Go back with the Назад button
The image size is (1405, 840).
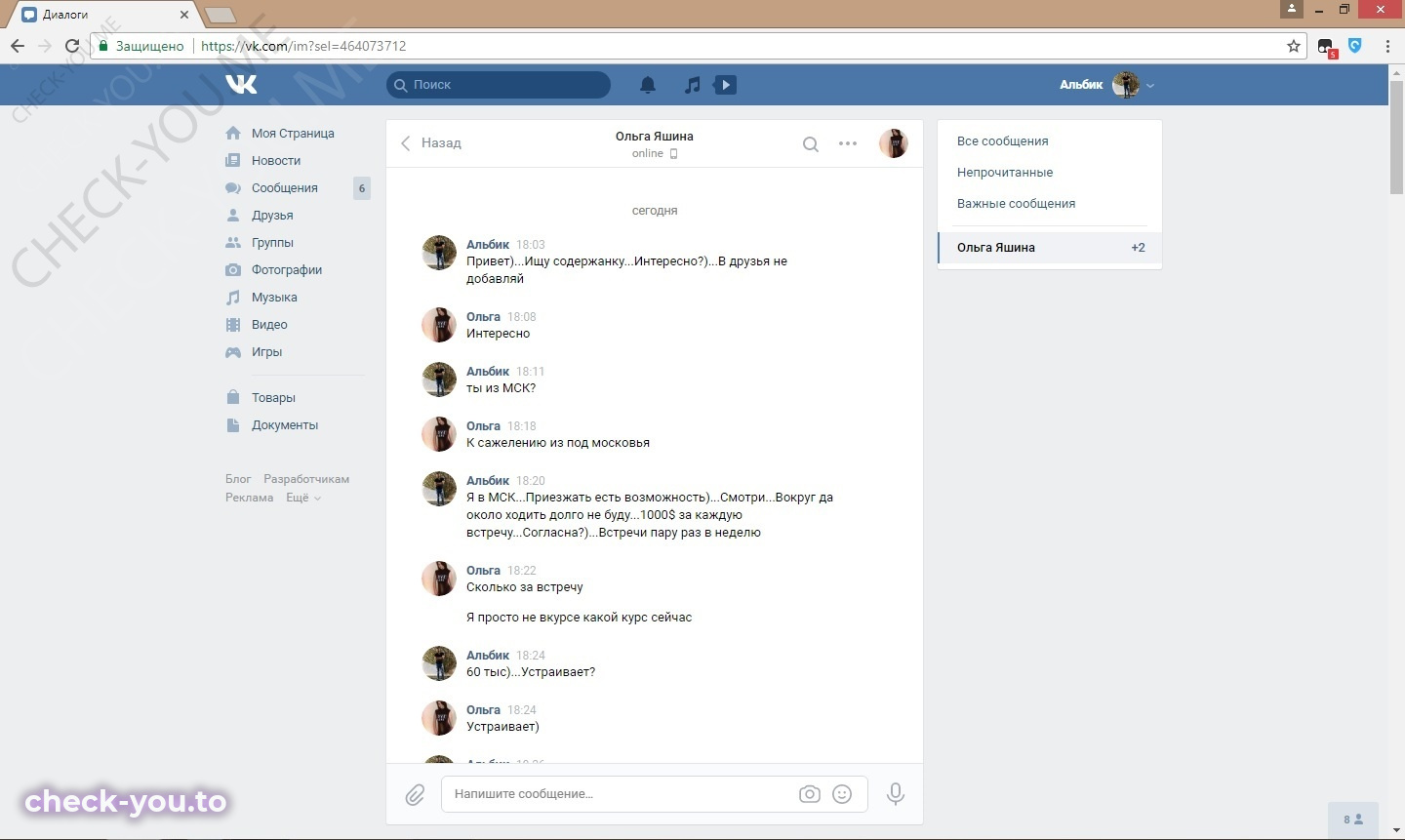[x=431, y=143]
